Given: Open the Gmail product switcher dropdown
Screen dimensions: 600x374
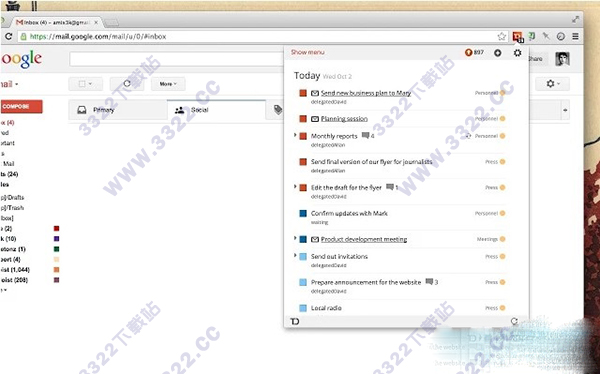Looking at the screenshot, I should (10, 84).
